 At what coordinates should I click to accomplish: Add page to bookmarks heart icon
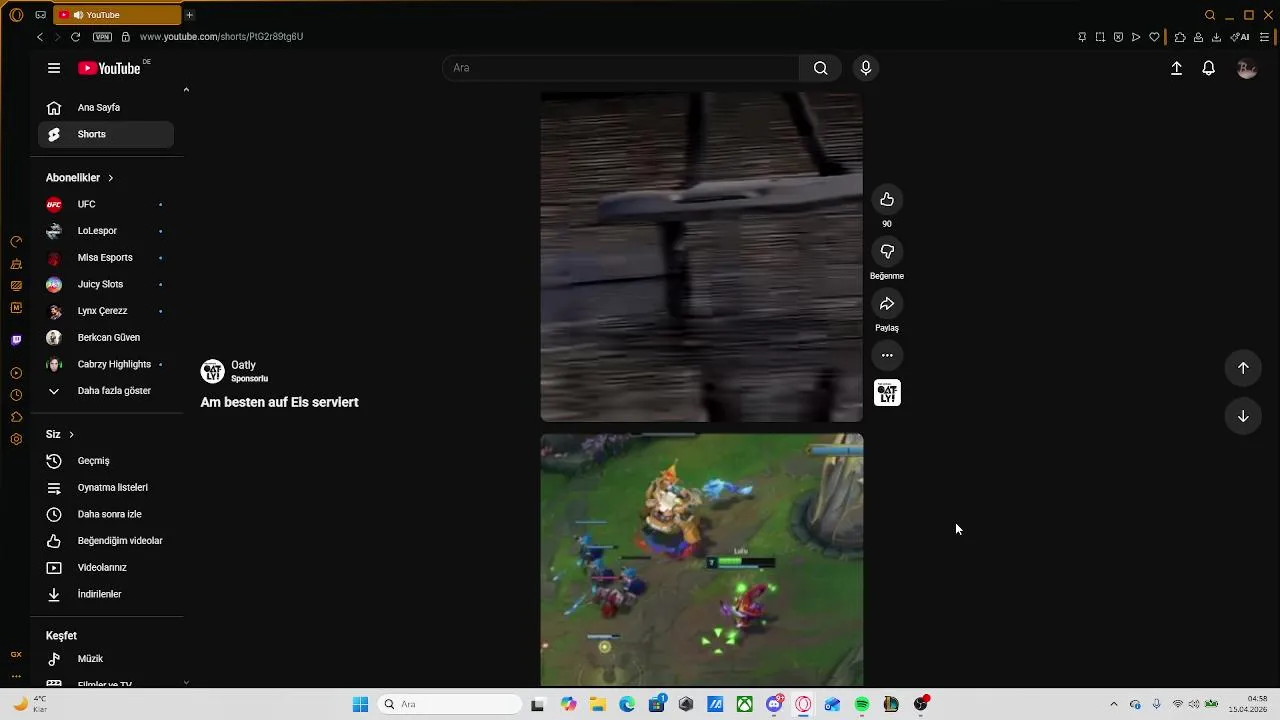pos(1154,37)
